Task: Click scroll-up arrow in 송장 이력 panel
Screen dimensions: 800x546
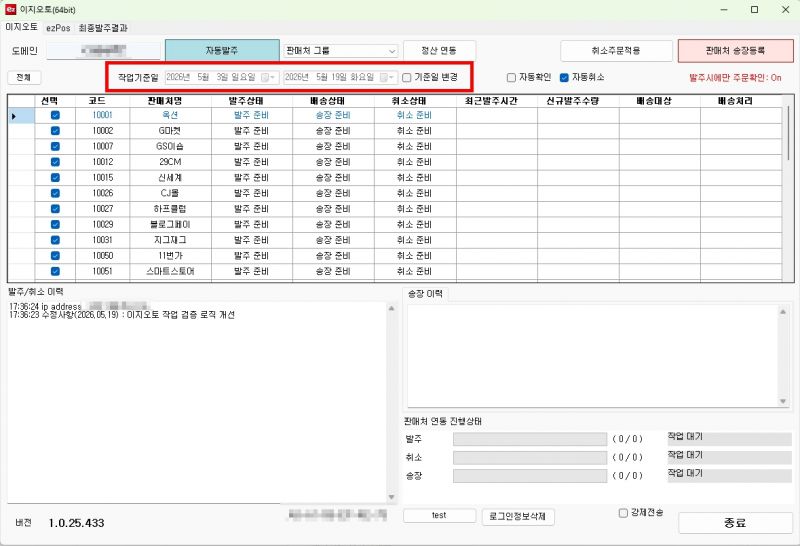Action: 783,311
